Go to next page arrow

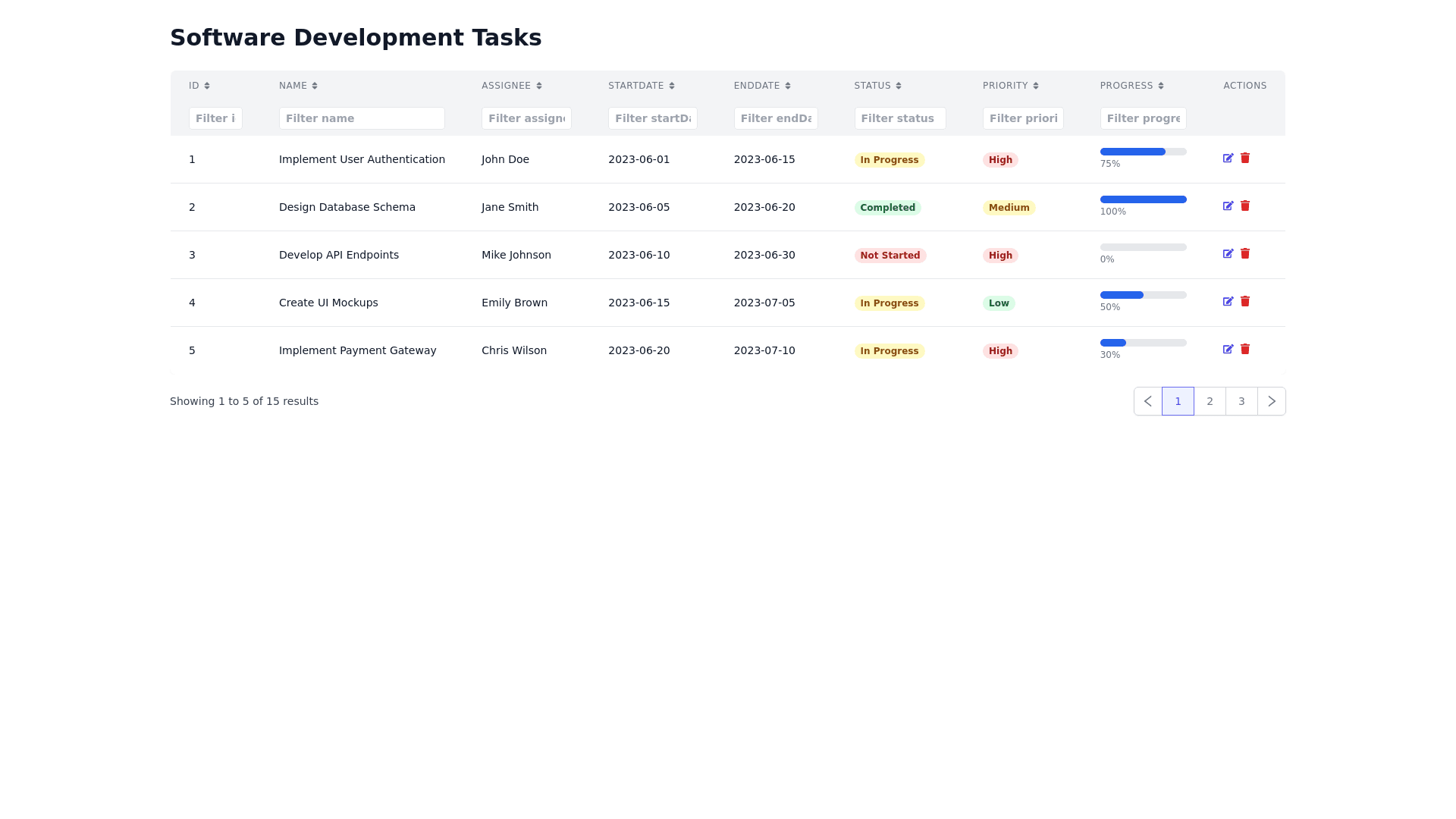1272,401
